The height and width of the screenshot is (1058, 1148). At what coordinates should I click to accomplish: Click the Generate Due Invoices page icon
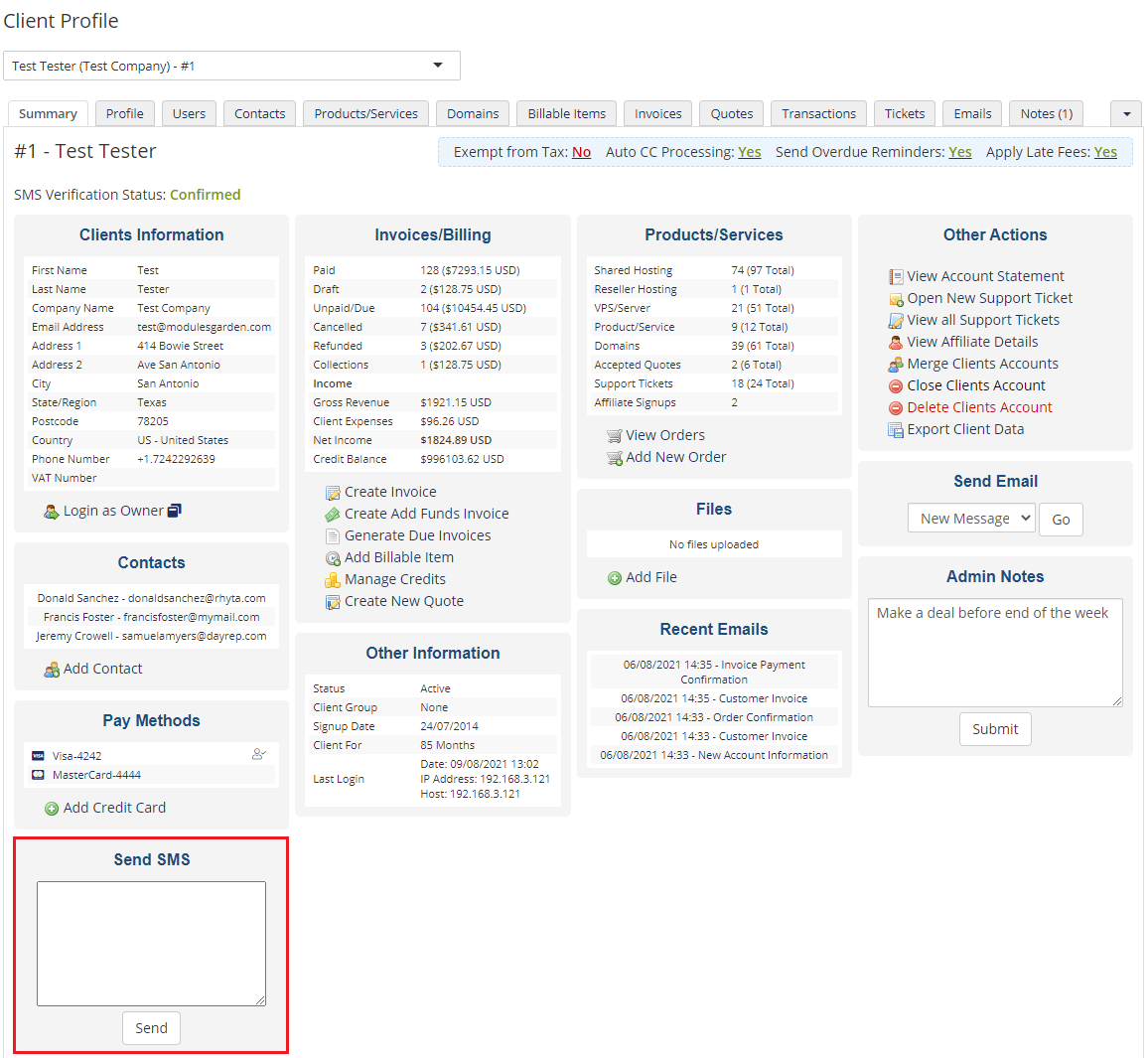pyautogui.click(x=333, y=536)
